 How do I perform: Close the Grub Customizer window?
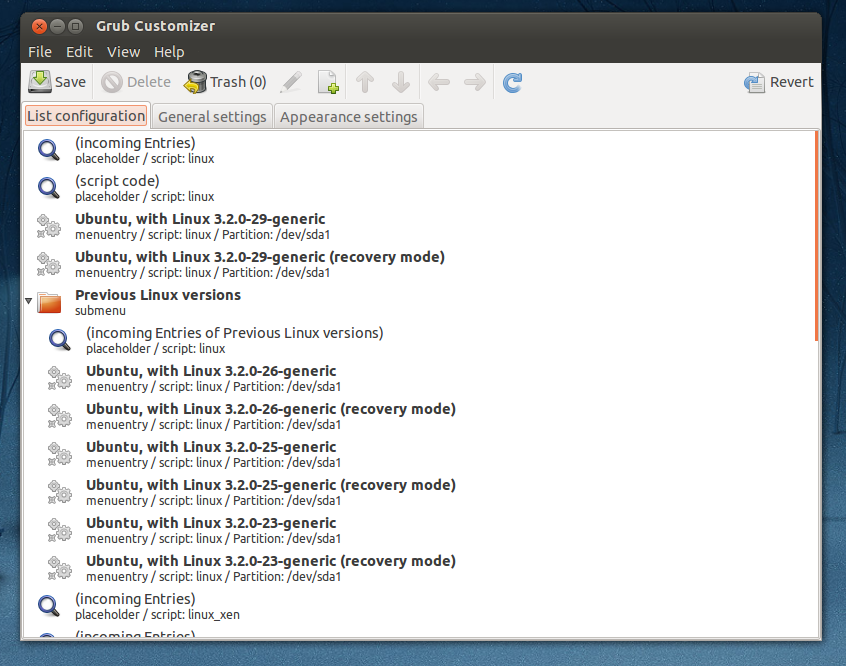(x=39, y=26)
